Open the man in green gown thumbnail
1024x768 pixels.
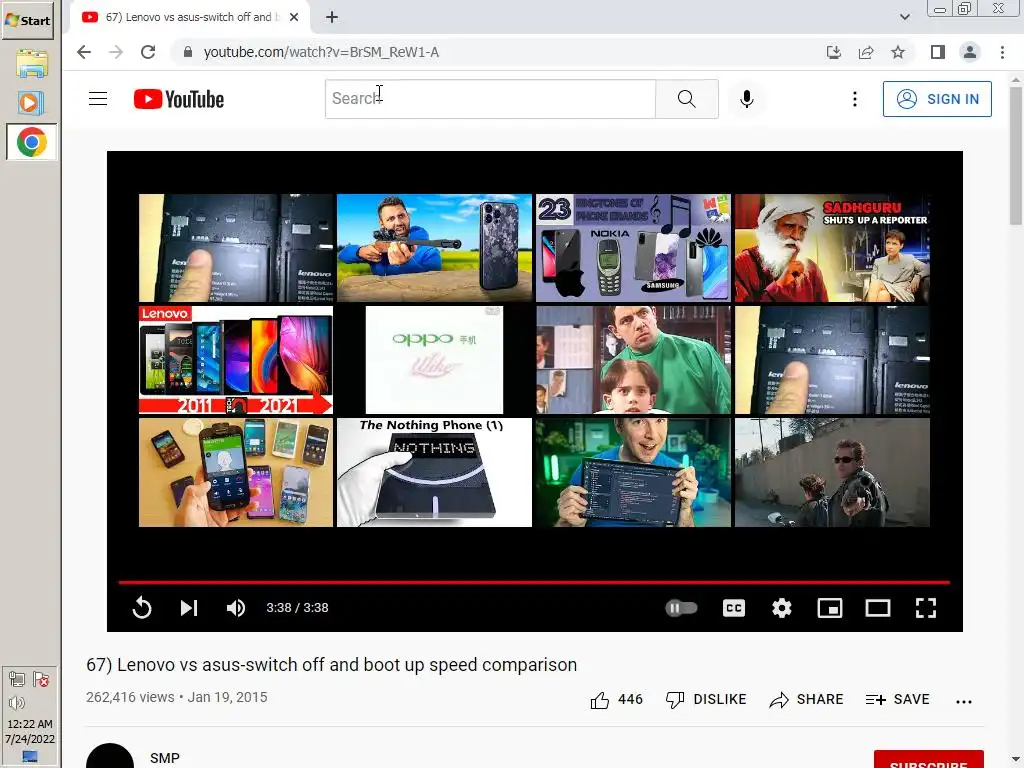(633, 360)
